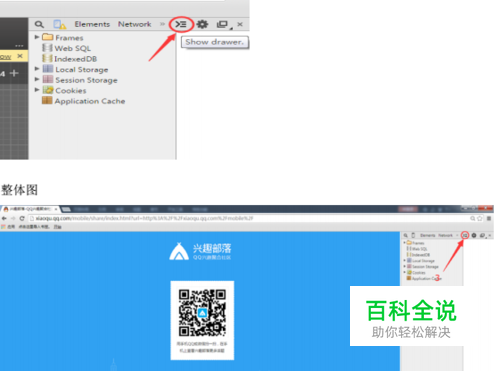Click the browser forward arrow in the full screenshot
The image size is (500, 371).
[13, 218]
